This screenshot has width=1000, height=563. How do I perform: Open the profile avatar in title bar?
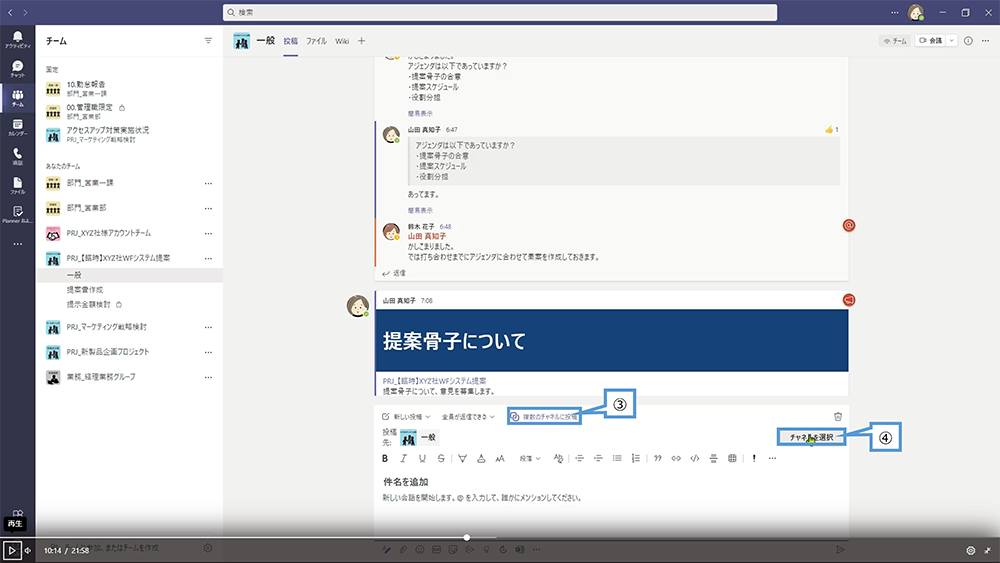[916, 12]
